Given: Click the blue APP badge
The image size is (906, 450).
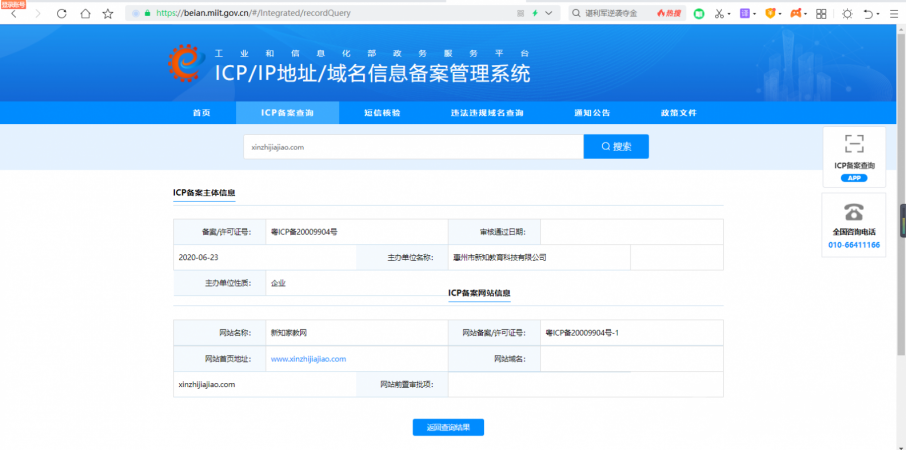Looking at the screenshot, I should (854, 178).
